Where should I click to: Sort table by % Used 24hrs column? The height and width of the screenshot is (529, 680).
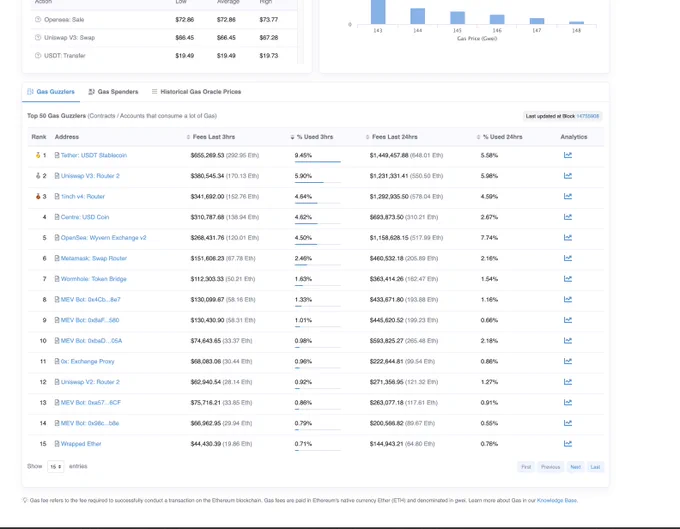tap(500, 137)
